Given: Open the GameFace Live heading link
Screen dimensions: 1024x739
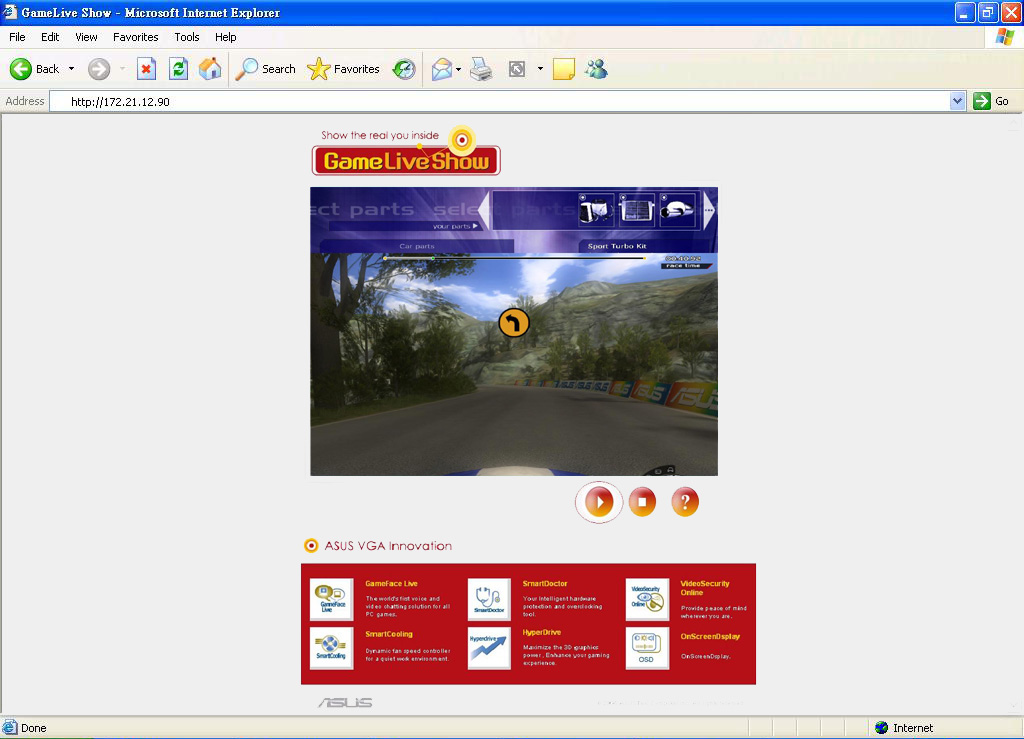Looking at the screenshot, I should point(391,584).
